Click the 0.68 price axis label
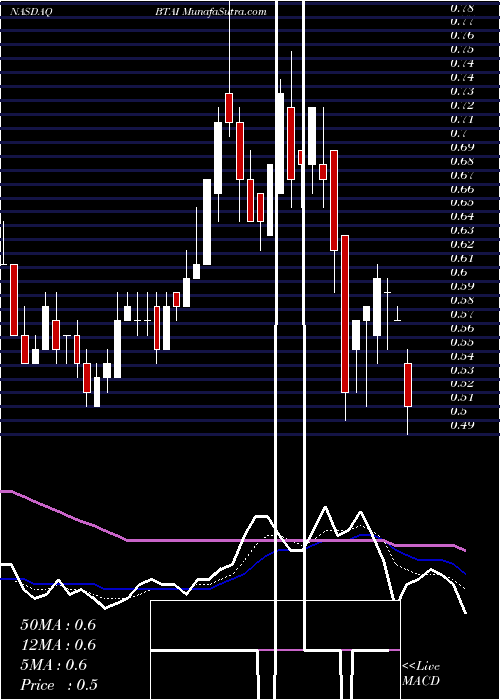This screenshot has width=500, height=700. point(462,161)
